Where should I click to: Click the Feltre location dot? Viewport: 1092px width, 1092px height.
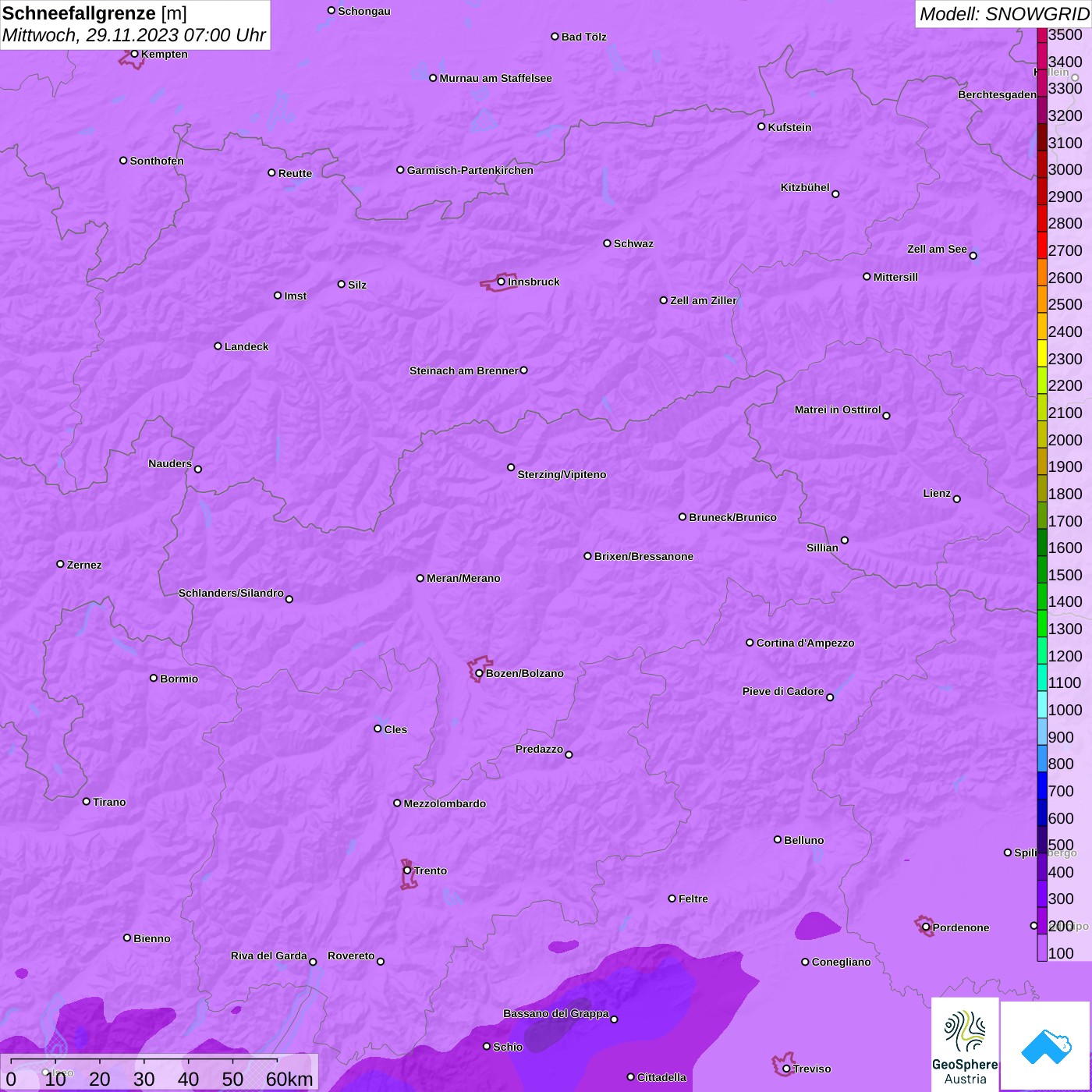click(x=672, y=899)
